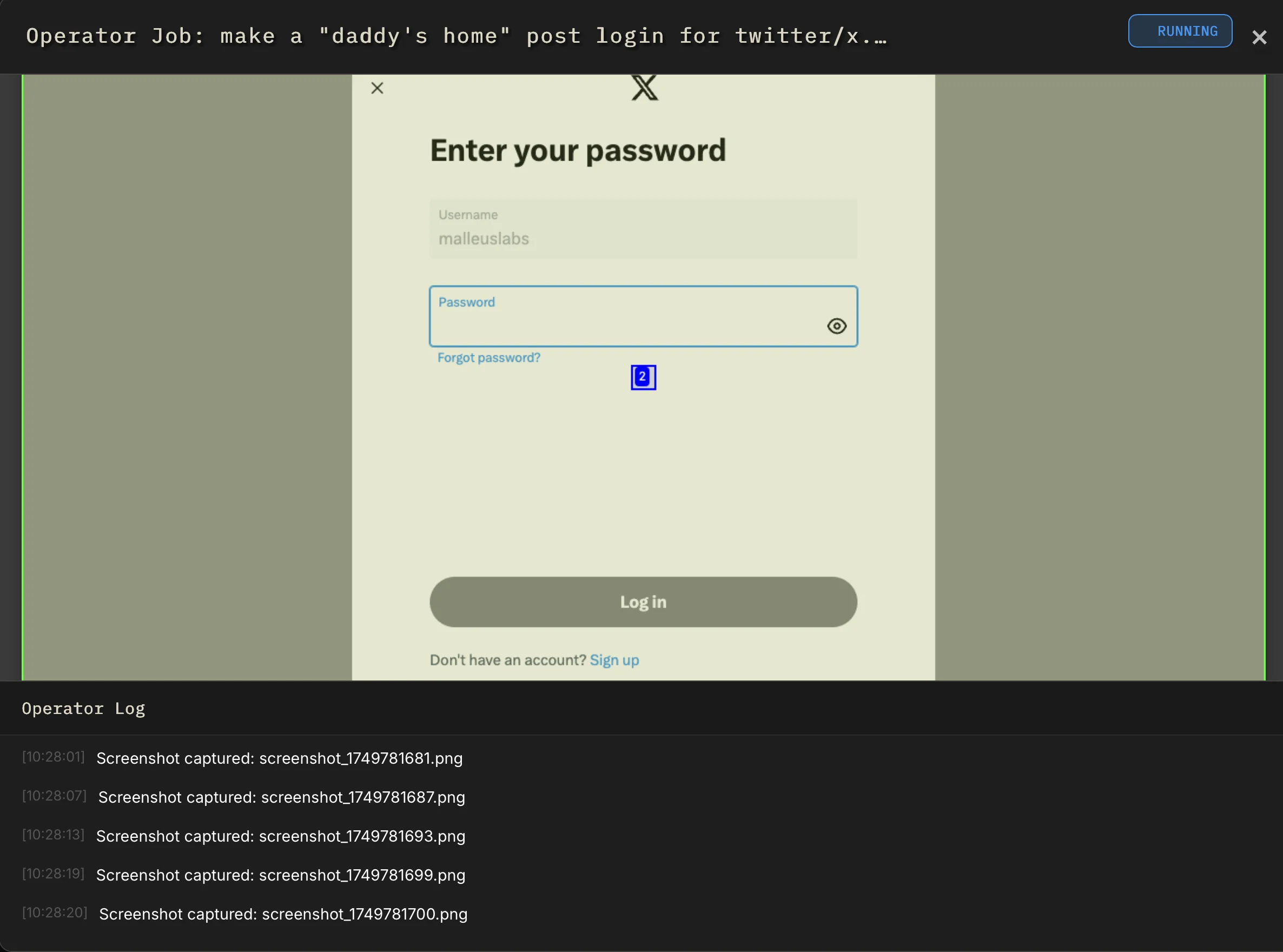1283x952 pixels.
Task: Select log entry screenshot_1749781681.png
Action: pyautogui.click(x=280, y=758)
